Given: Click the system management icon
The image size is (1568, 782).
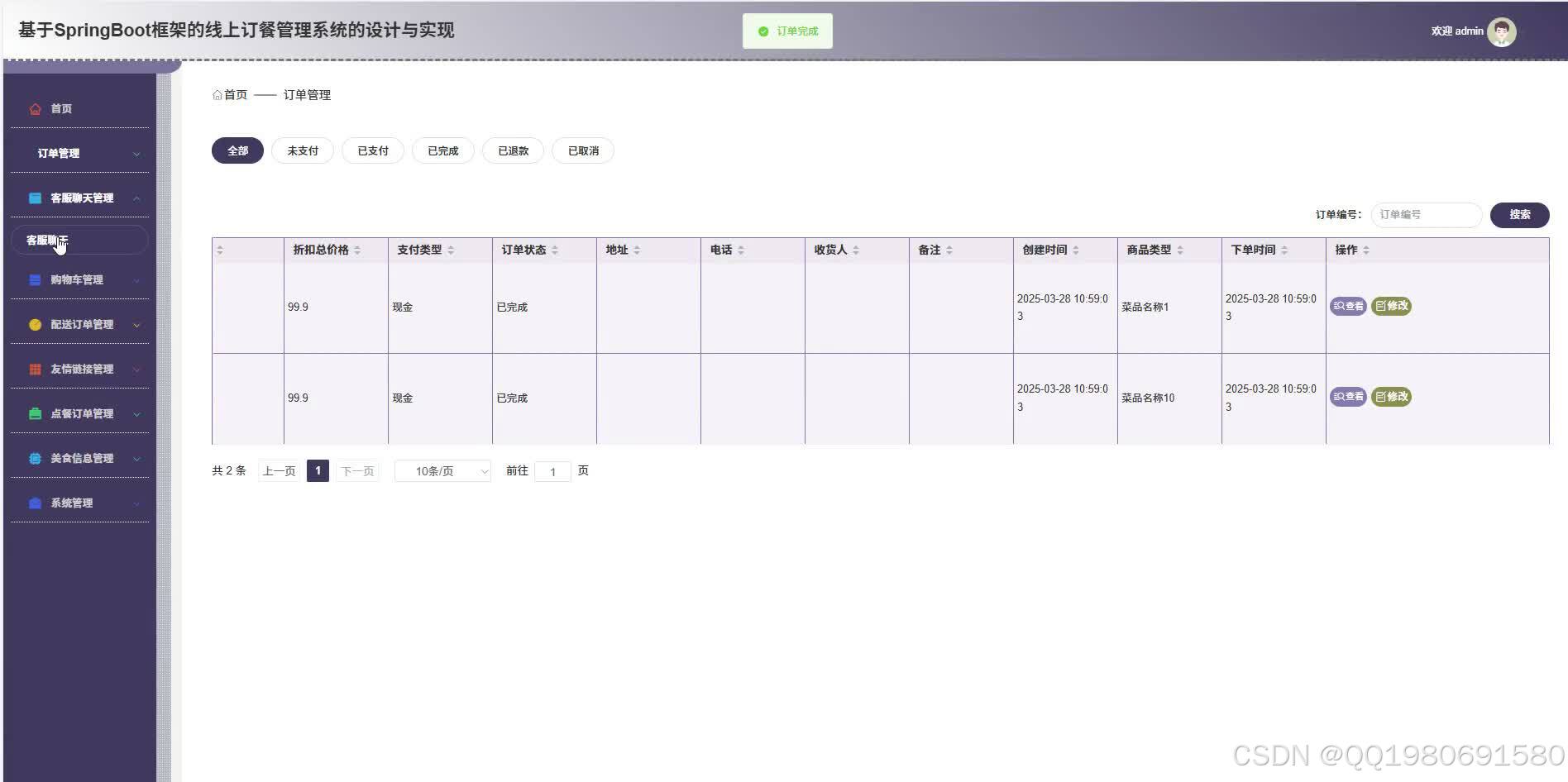Looking at the screenshot, I should (35, 503).
